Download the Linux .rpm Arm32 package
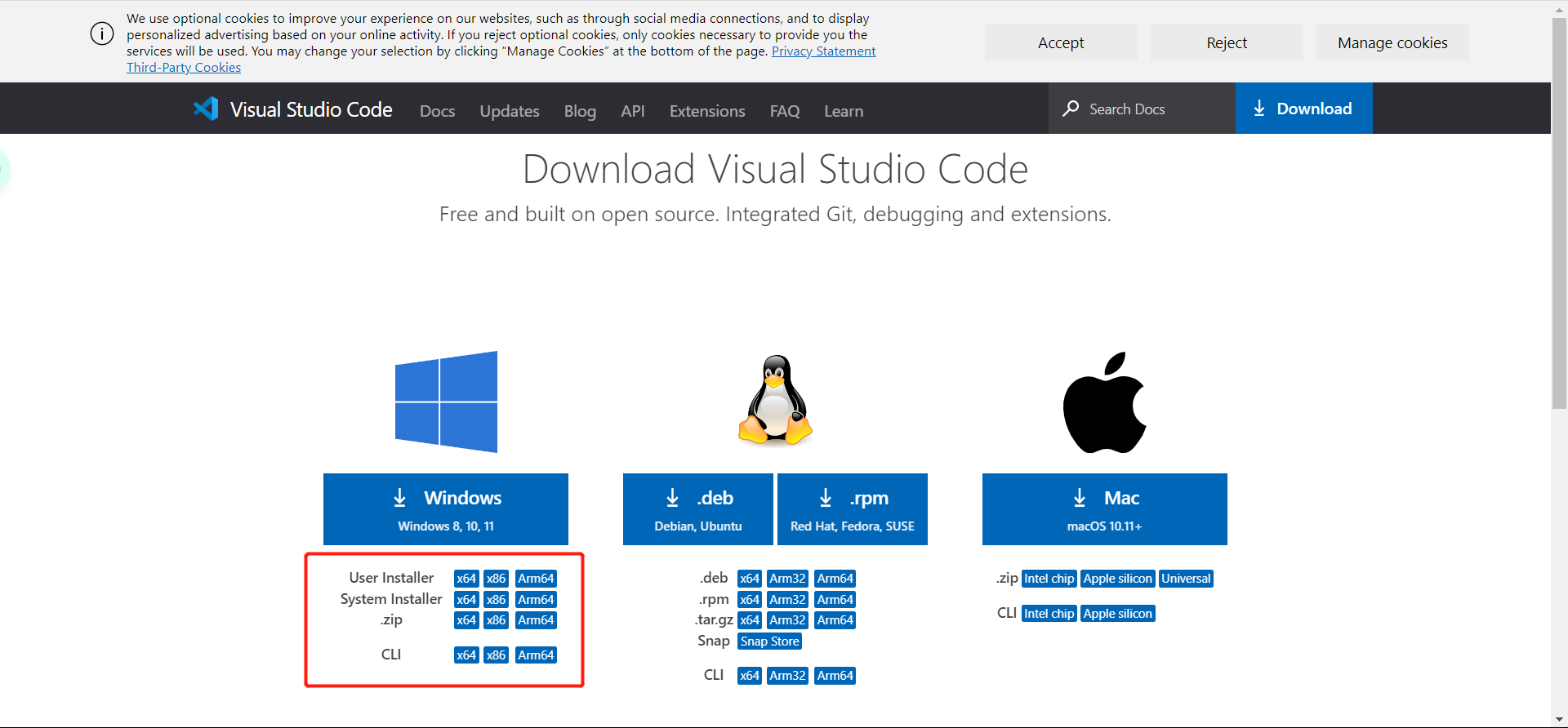The width and height of the screenshot is (1568, 728). (788, 600)
